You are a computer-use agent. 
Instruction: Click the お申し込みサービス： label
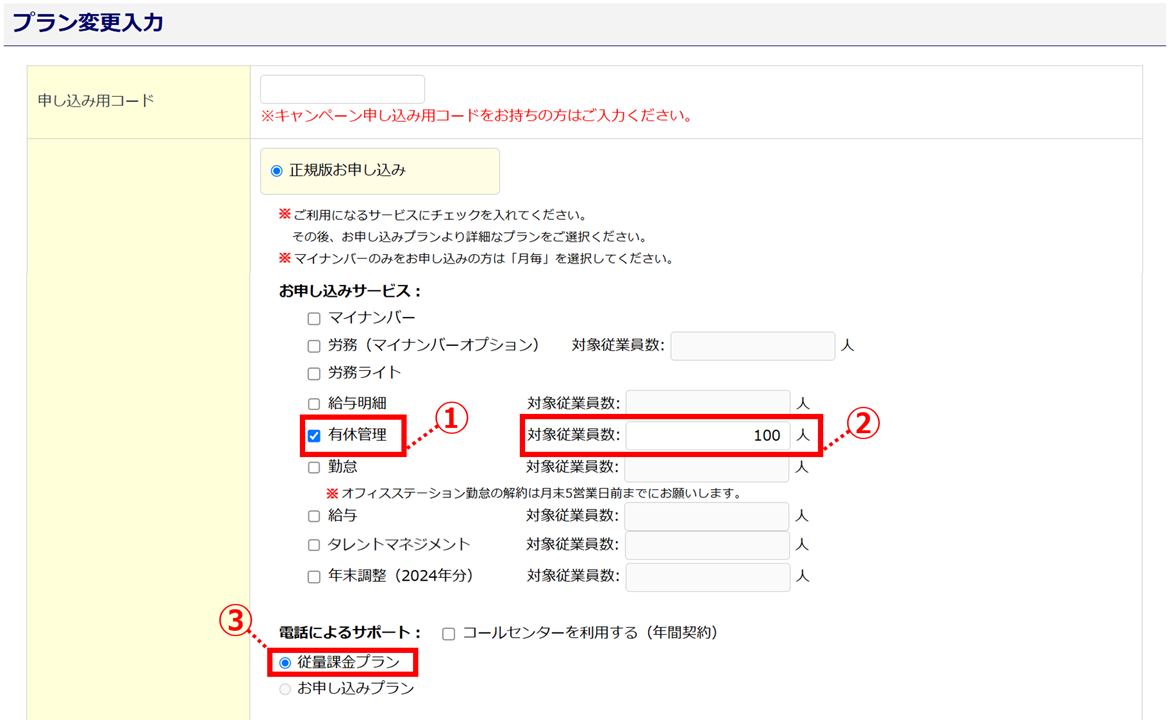click(350, 291)
